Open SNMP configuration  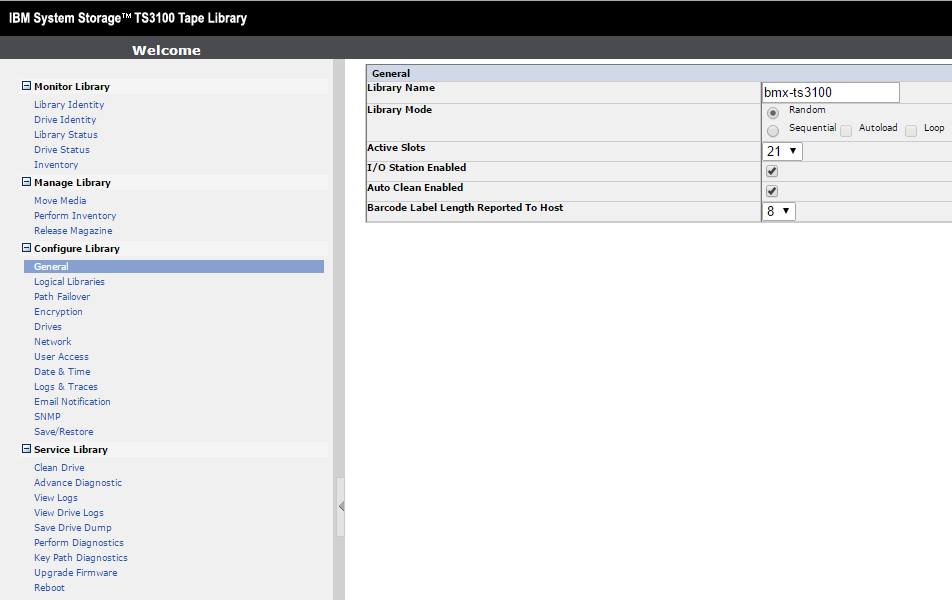[47, 417]
